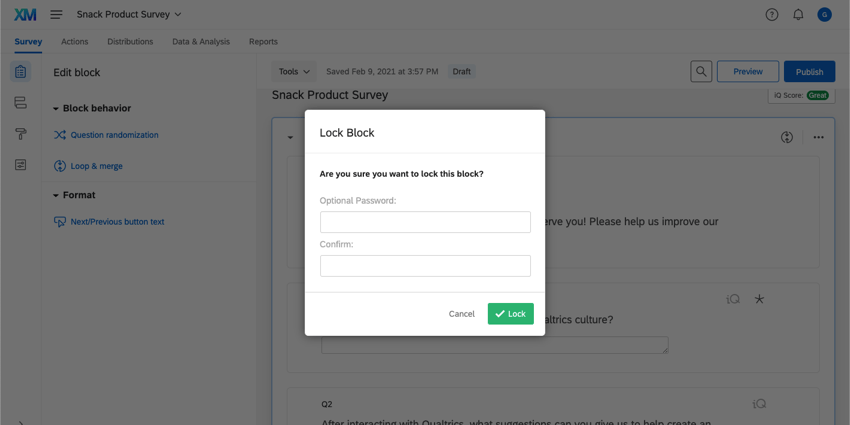Cancel the Lock Block dialog
Screen dimensions: 850x425
point(461,314)
